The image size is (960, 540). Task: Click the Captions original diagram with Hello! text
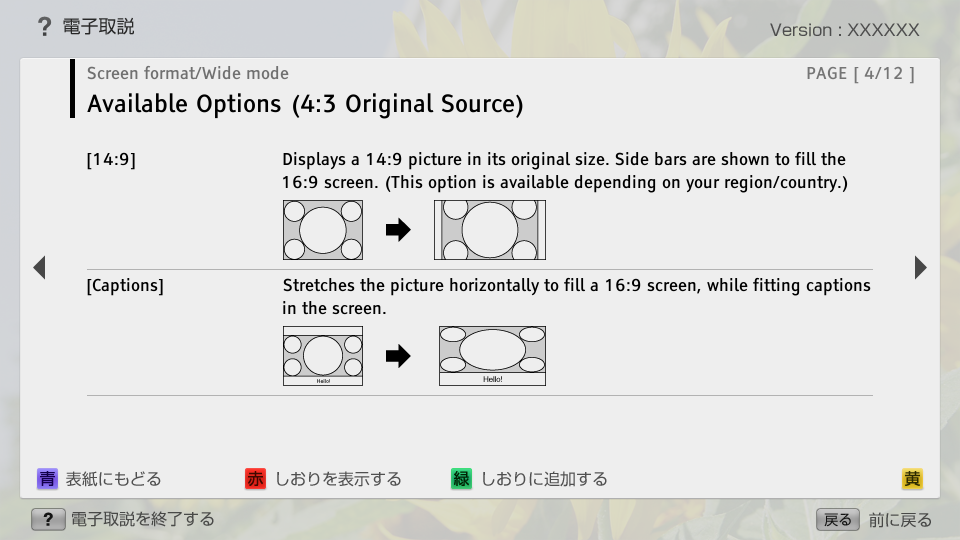point(322,356)
